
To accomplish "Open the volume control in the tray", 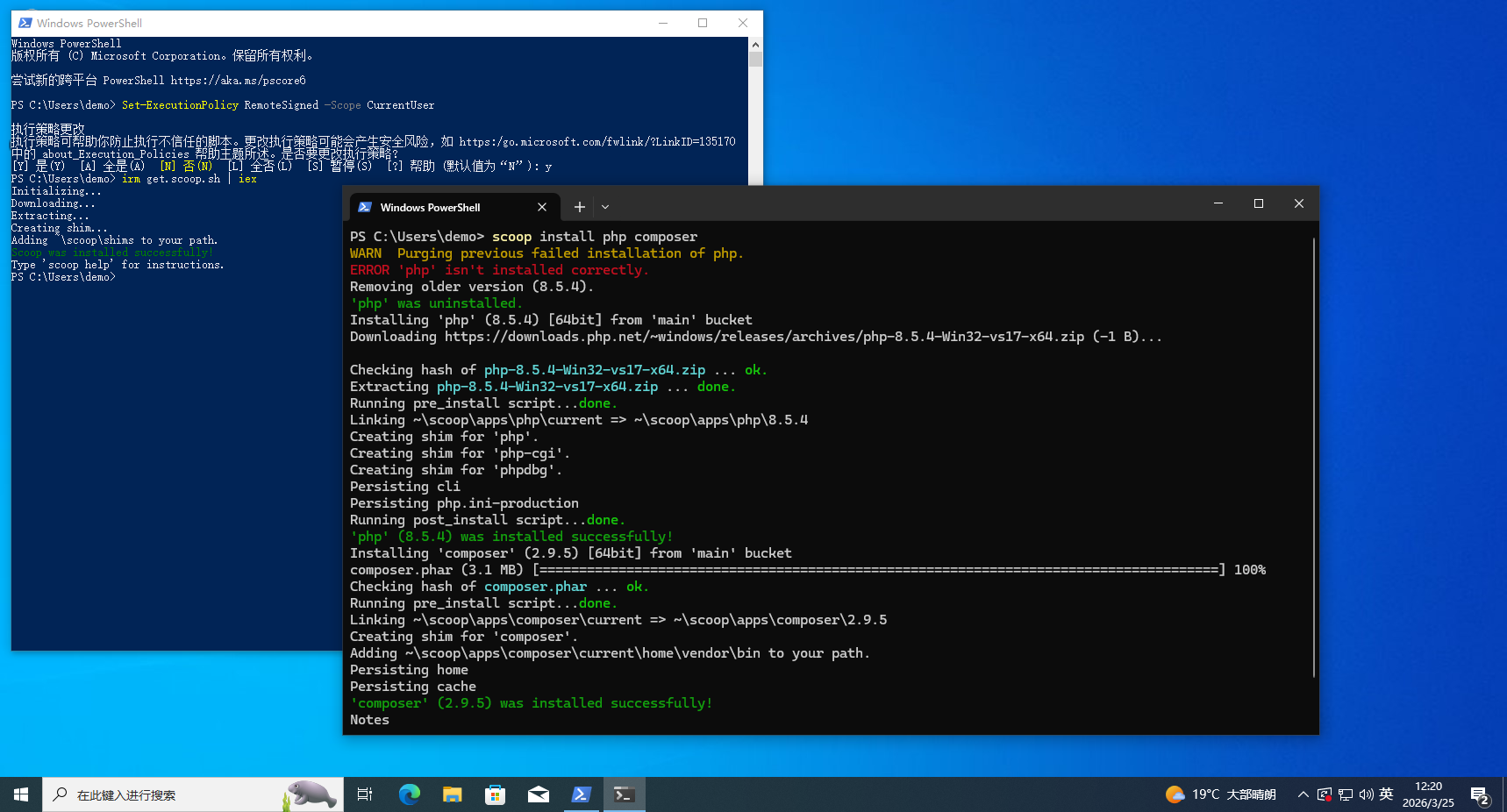I will tap(1366, 794).
